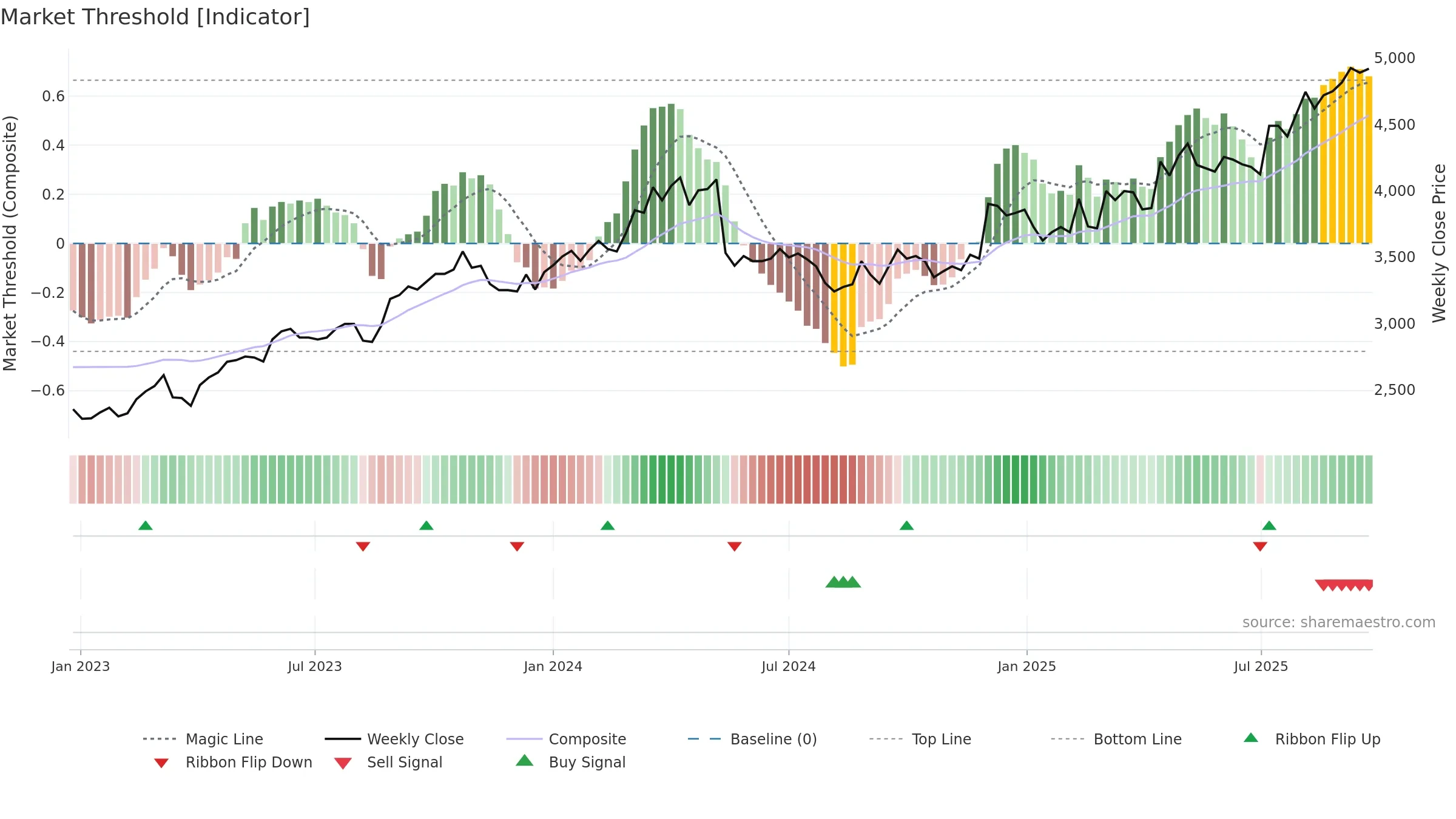Toggle the Top Line legend entry

(920, 739)
